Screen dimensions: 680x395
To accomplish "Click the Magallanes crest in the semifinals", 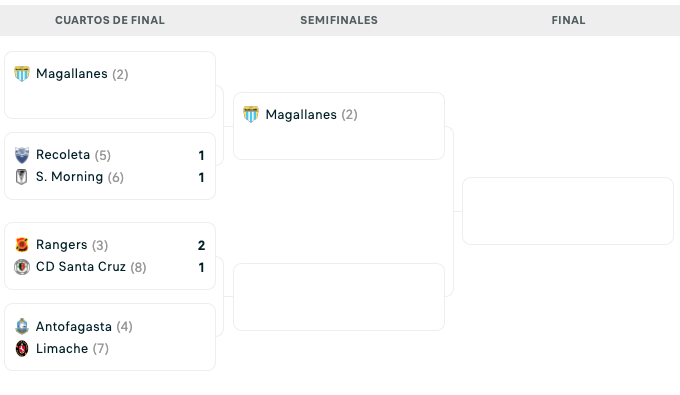I will click(x=251, y=114).
